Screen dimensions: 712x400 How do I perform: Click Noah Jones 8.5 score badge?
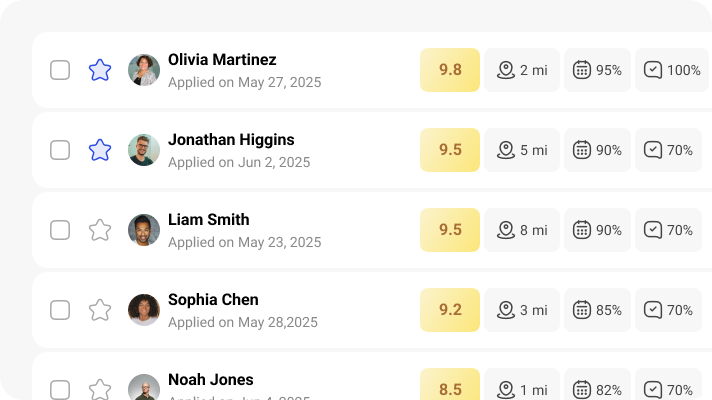(x=450, y=388)
